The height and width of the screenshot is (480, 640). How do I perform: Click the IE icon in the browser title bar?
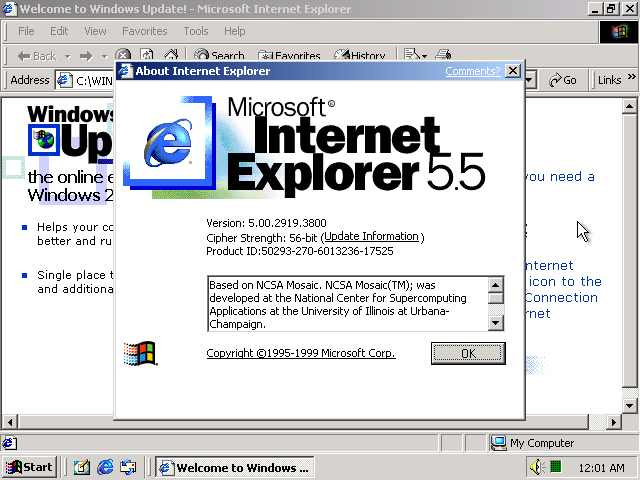(x=9, y=9)
